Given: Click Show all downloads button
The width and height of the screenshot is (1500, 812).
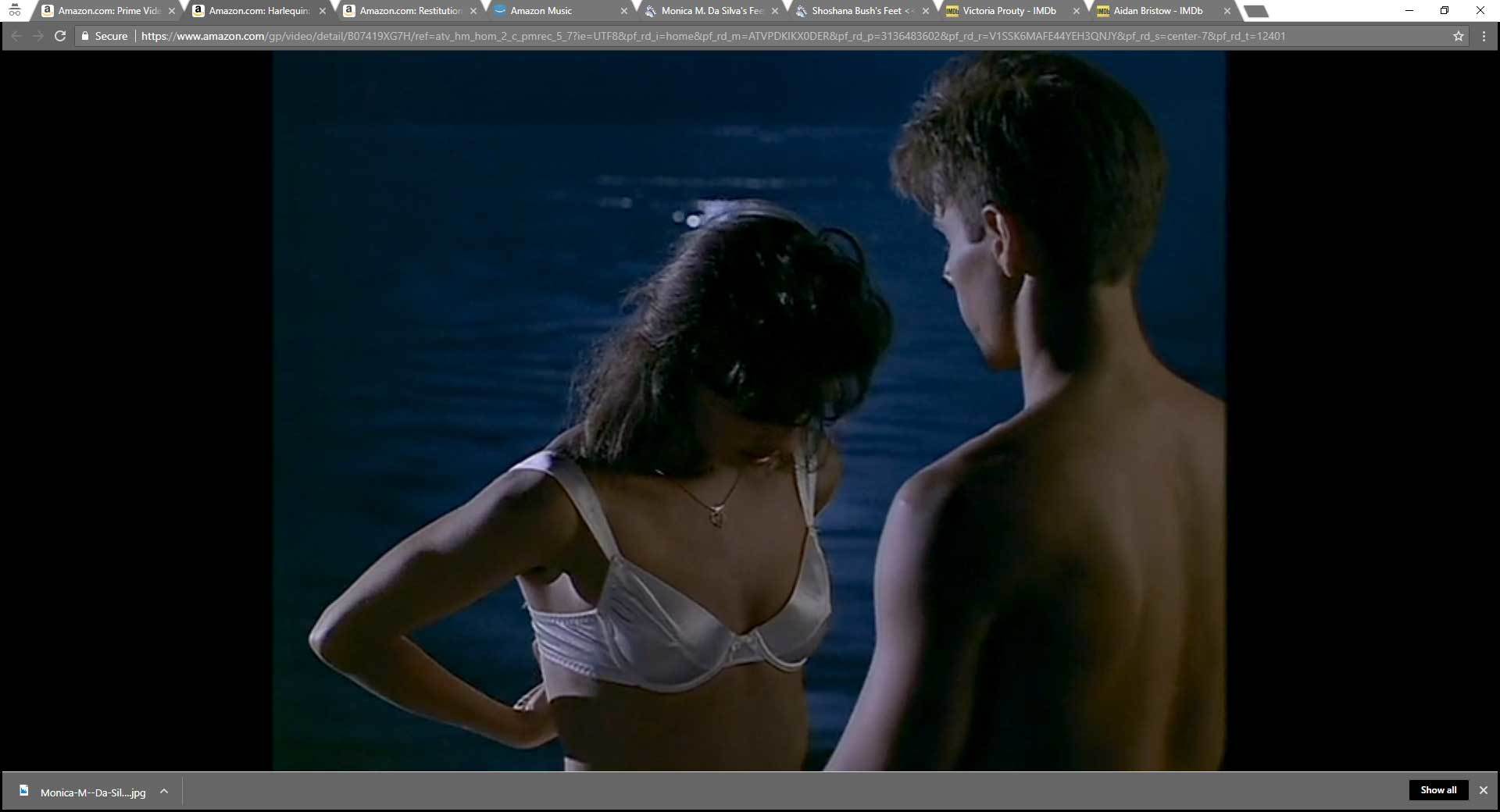Looking at the screenshot, I should [x=1437, y=790].
